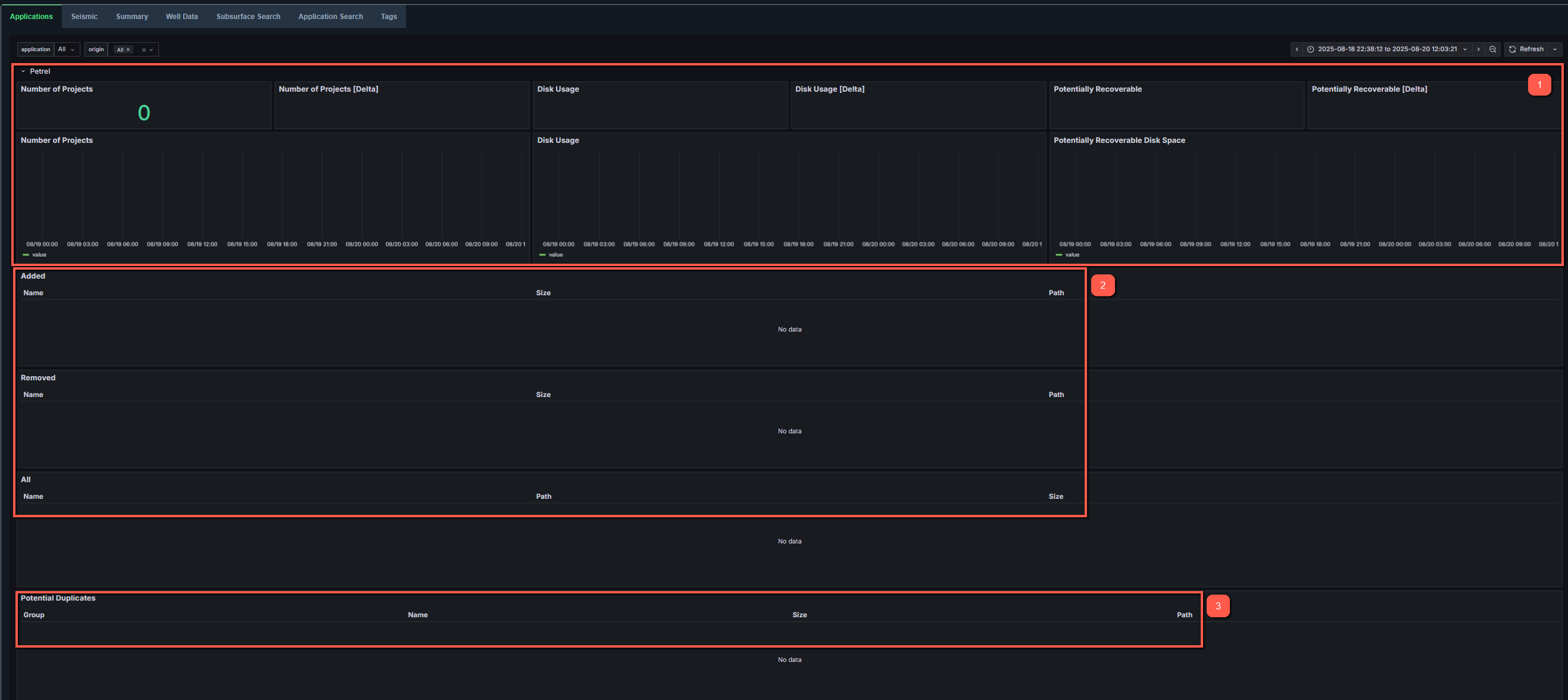This screenshot has width=1568, height=700.
Task: Shift time range forward with right arrow
Action: coord(1478,49)
